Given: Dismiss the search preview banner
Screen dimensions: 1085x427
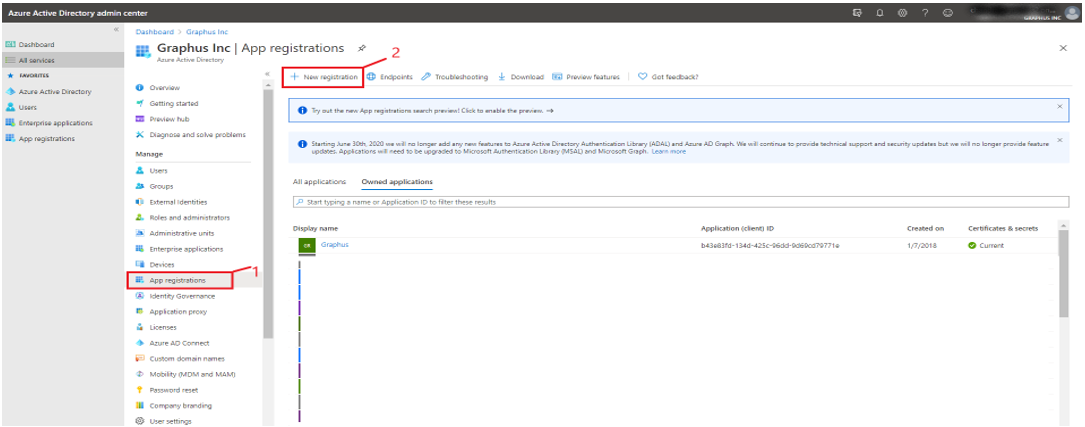Looking at the screenshot, I should click(1059, 106).
